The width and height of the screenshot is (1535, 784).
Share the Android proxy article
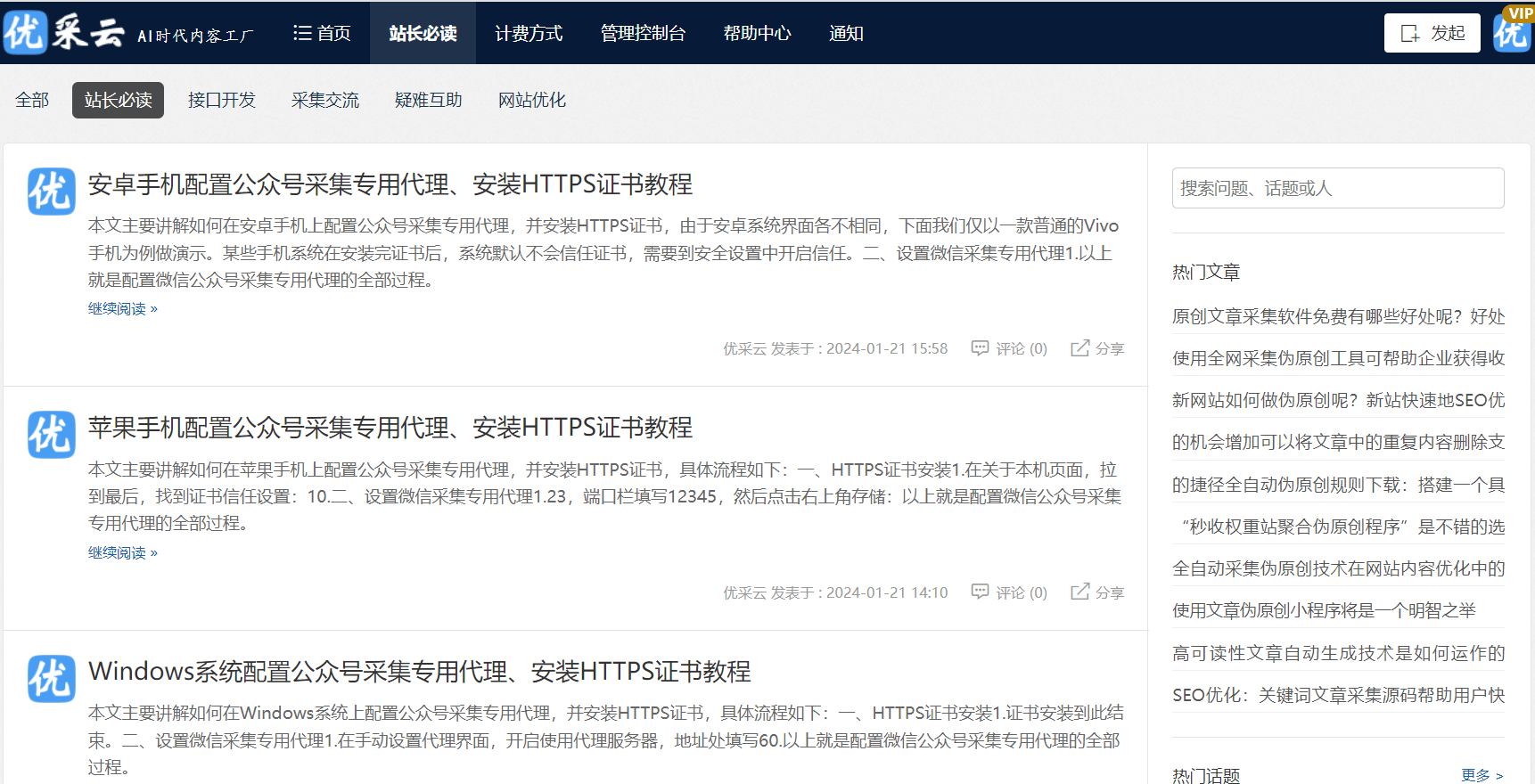pyautogui.click(x=1097, y=348)
